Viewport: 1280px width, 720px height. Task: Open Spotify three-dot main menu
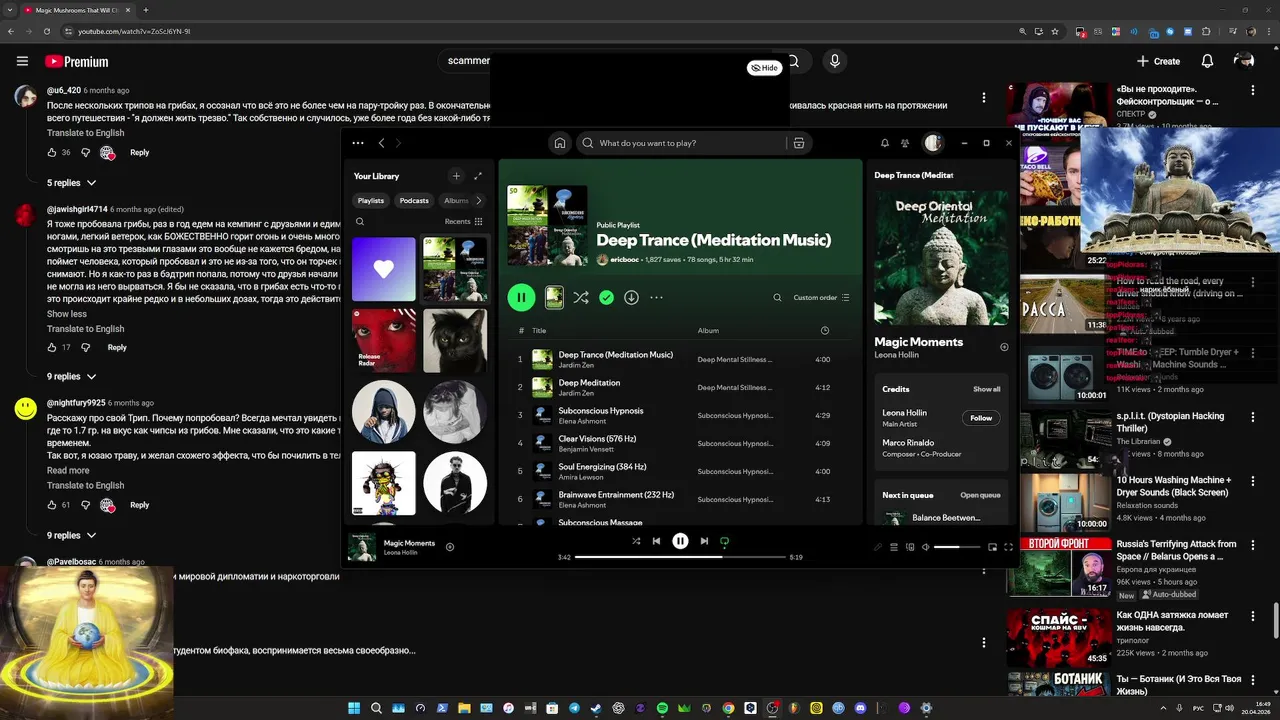[x=358, y=143]
